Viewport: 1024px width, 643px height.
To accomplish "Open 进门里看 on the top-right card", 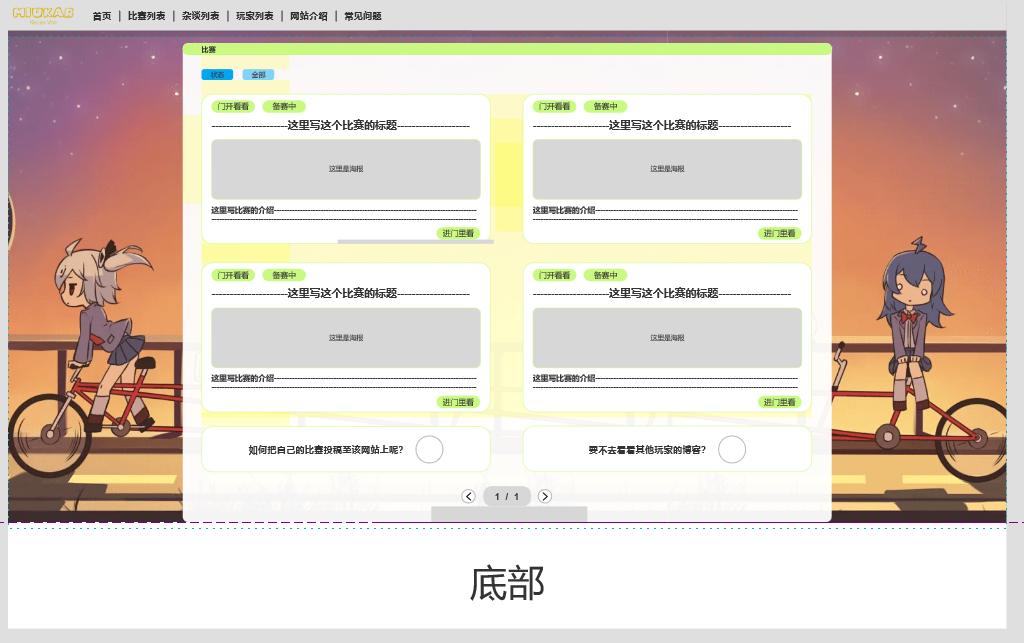I will coord(780,234).
